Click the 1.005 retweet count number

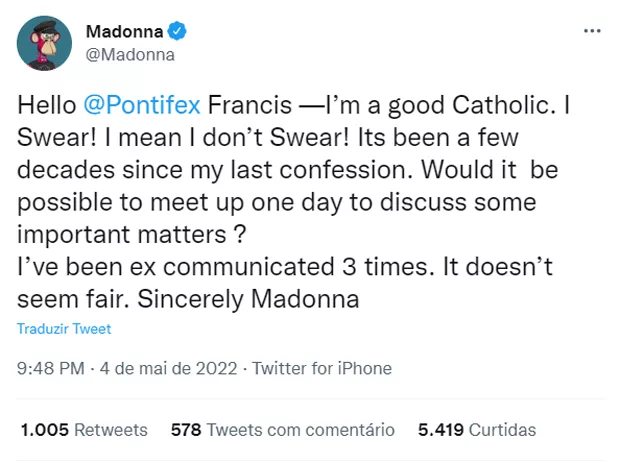(45, 430)
